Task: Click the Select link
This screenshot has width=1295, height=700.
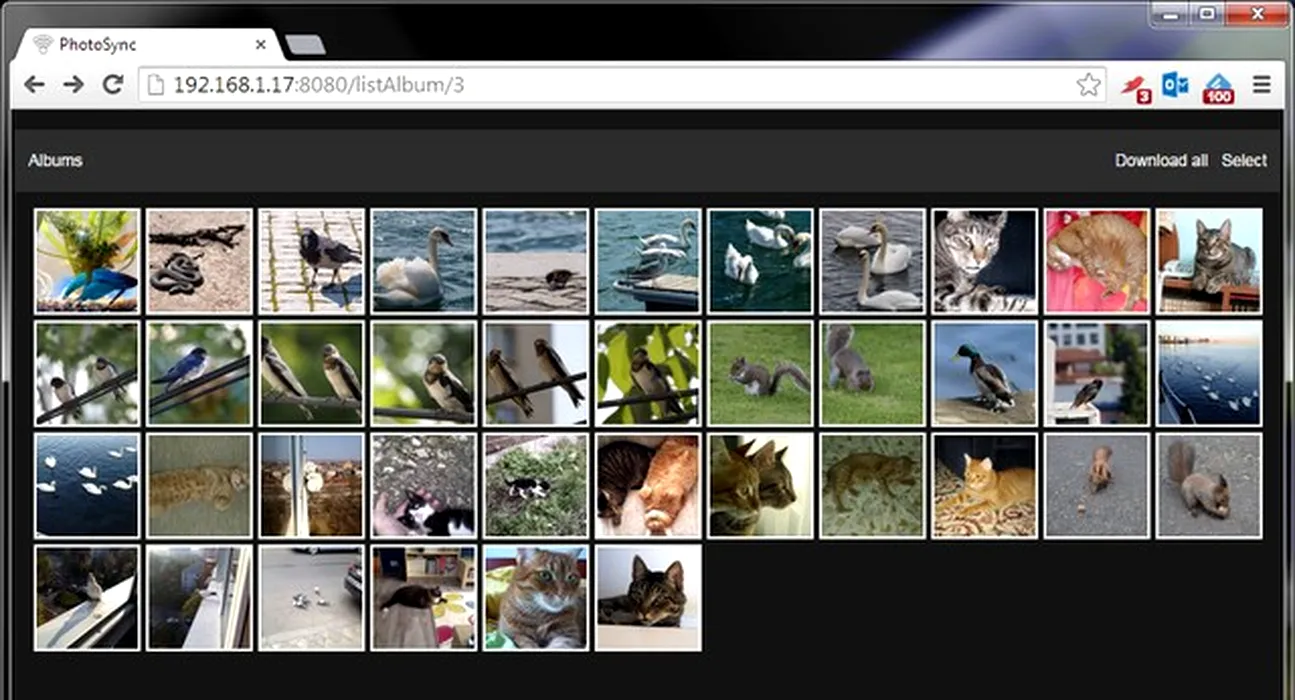Action: click(1244, 160)
